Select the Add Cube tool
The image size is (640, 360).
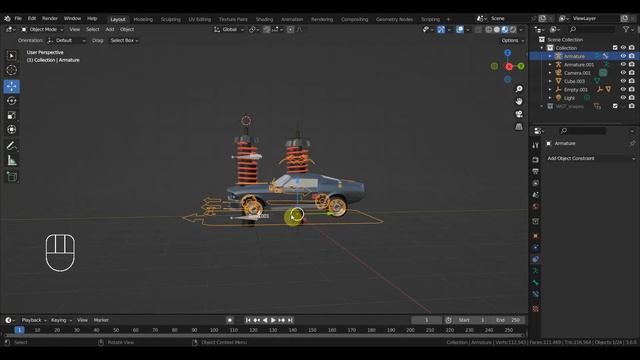coord(11,176)
